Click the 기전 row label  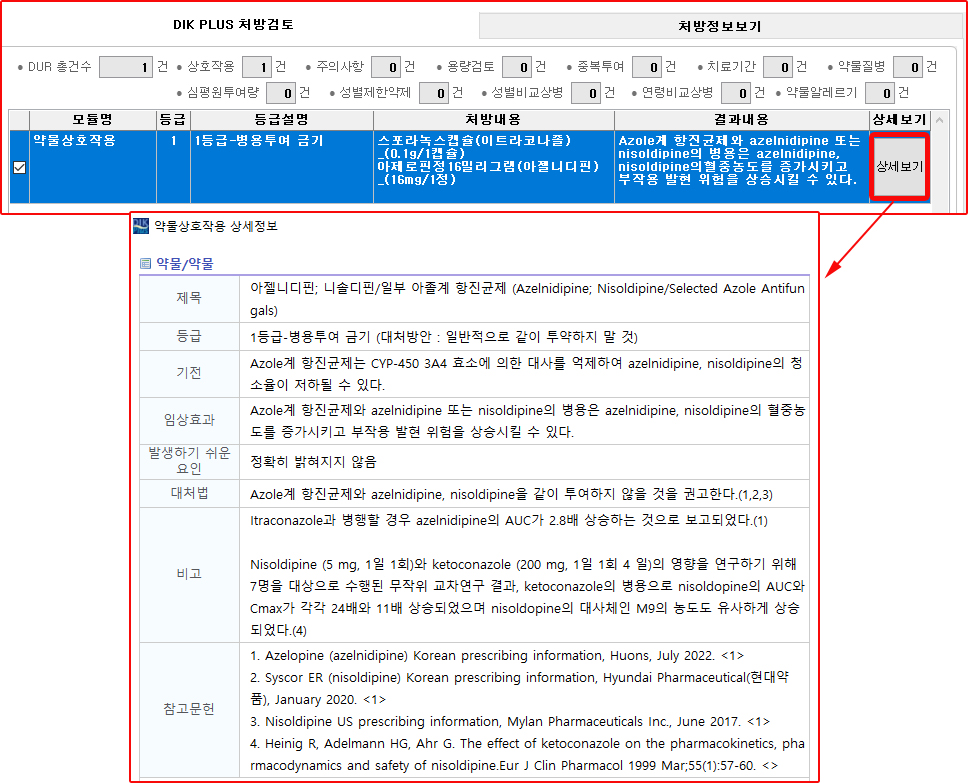click(189, 373)
